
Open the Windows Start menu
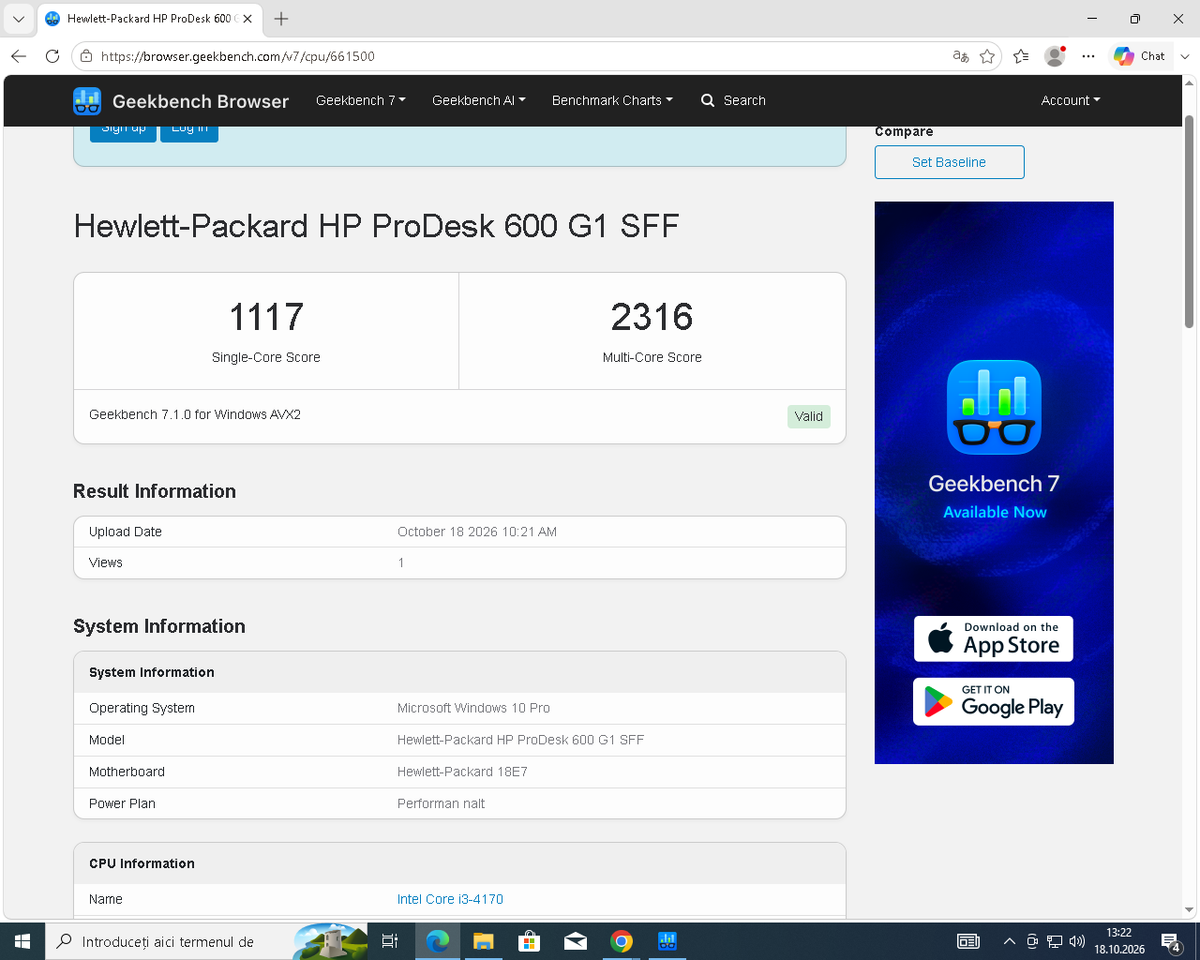point(22,941)
